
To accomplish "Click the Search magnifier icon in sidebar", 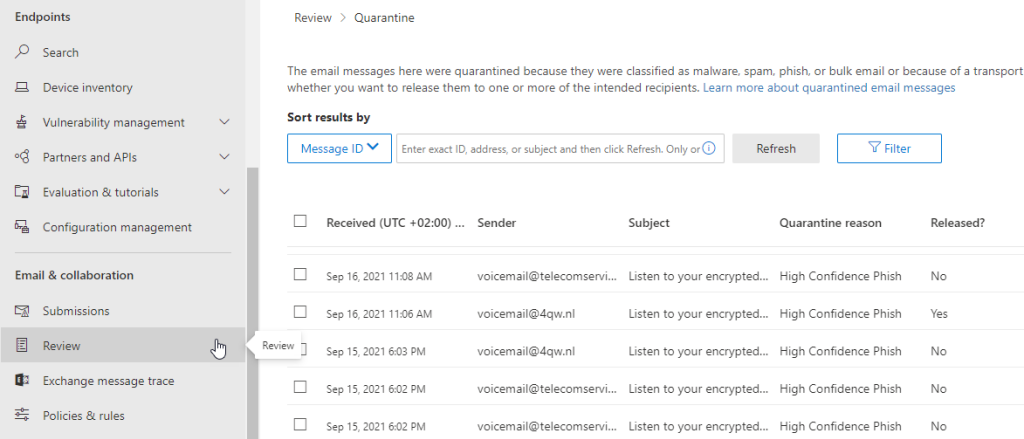I will [22, 52].
